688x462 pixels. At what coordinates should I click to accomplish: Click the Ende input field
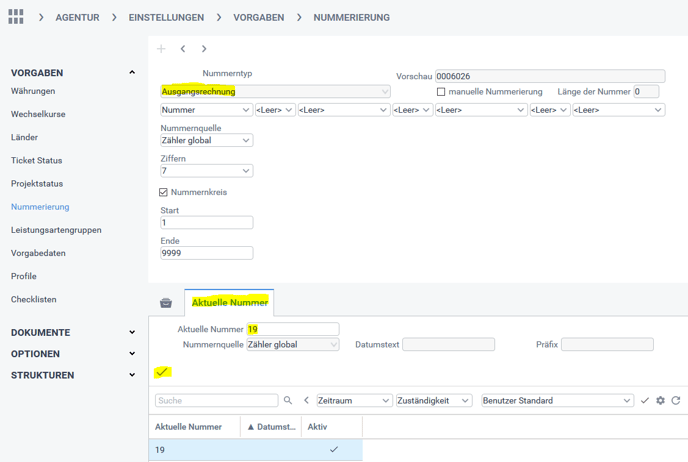click(206, 253)
